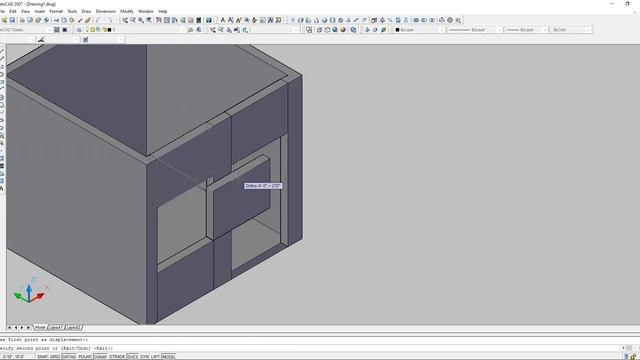Click the Cut scissors icon
This screenshot has width=640, height=360.
(x=56, y=20)
